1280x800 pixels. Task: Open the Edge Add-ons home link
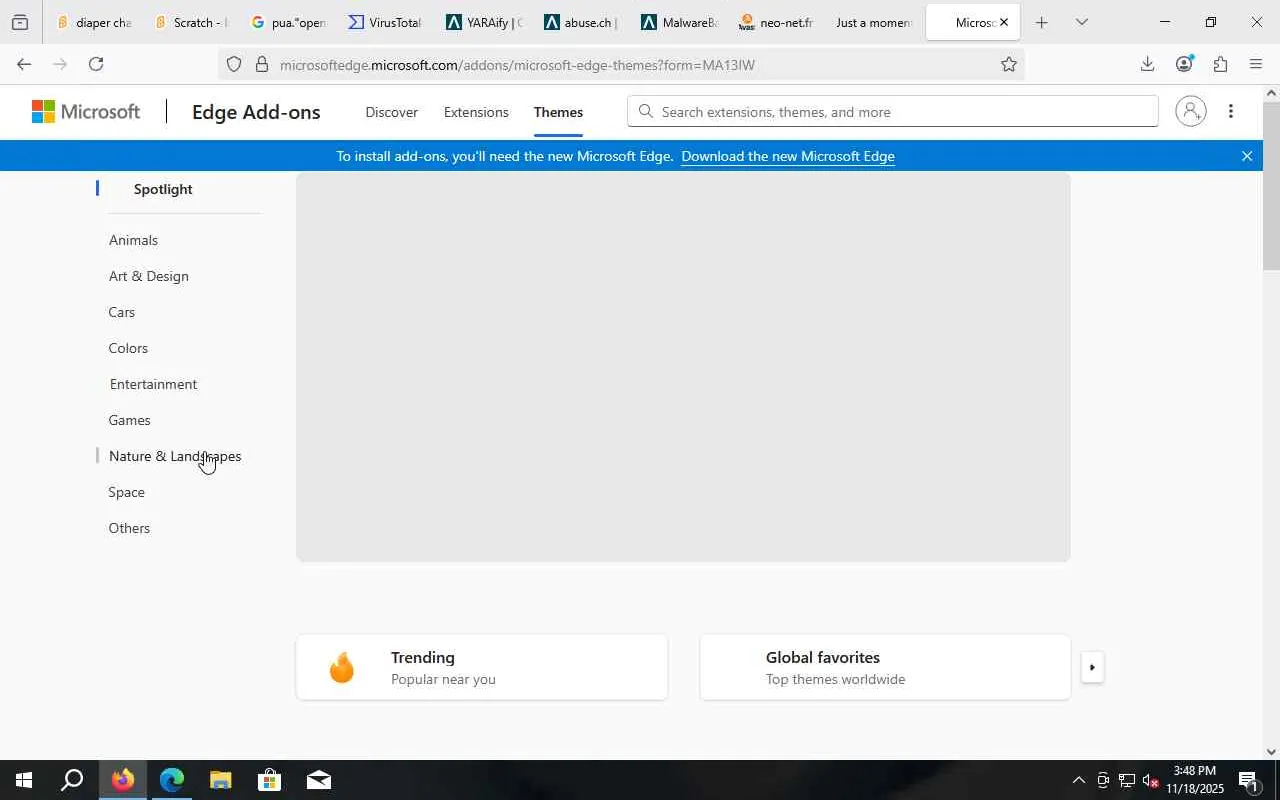(x=256, y=112)
